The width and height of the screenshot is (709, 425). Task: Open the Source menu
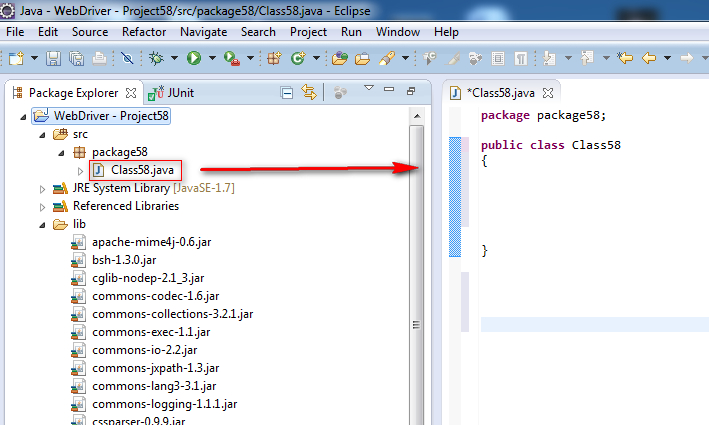tap(90, 32)
